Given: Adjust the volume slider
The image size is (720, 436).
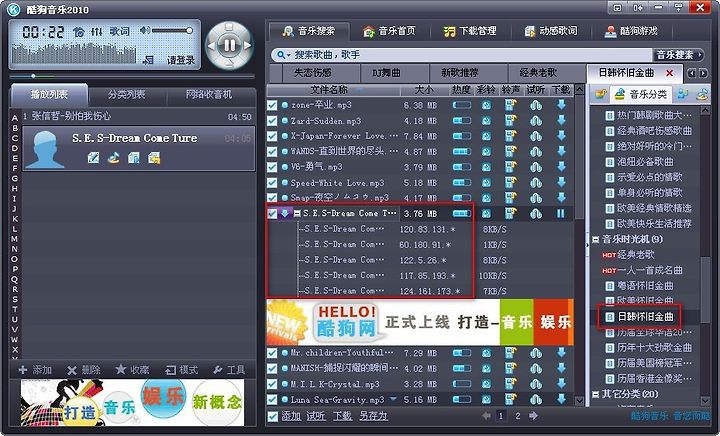Looking at the screenshot, I should pyautogui.click(x=172, y=30).
